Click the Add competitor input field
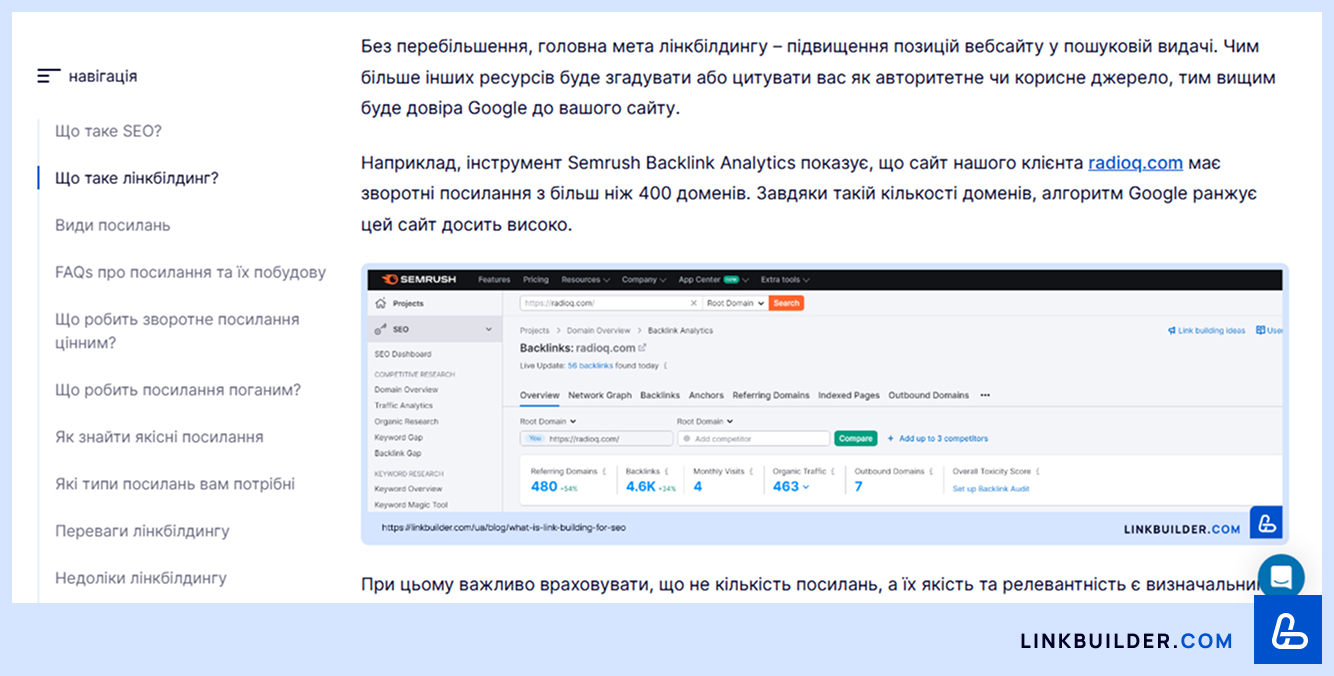Viewport: 1334px width, 676px height. click(x=754, y=438)
